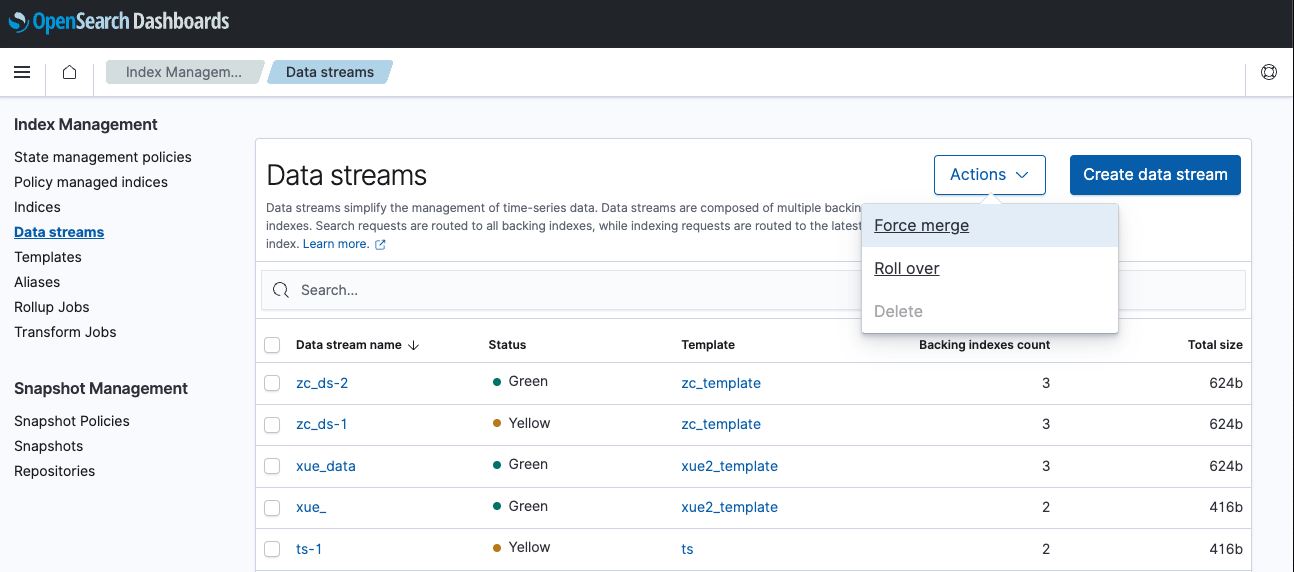Viewport: 1294px width, 572px height.
Task: Click the Create data stream button
Action: click(x=1155, y=175)
